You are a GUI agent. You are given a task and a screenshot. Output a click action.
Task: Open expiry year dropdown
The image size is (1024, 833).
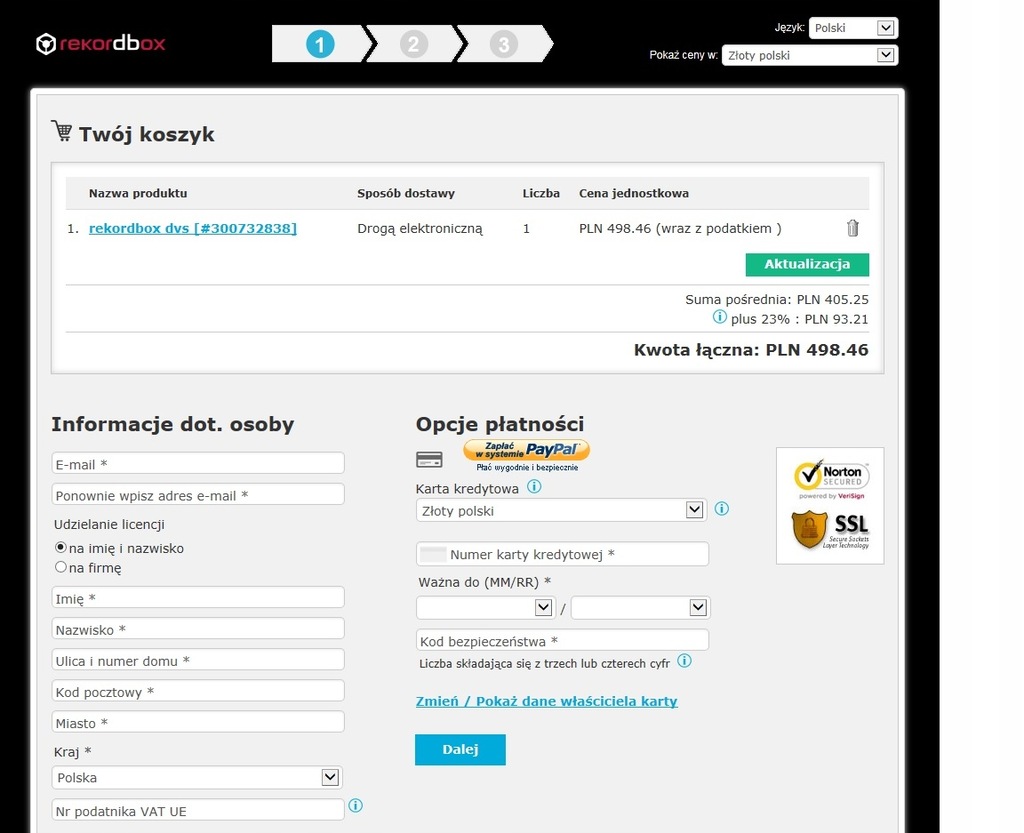click(x=641, y=608)
